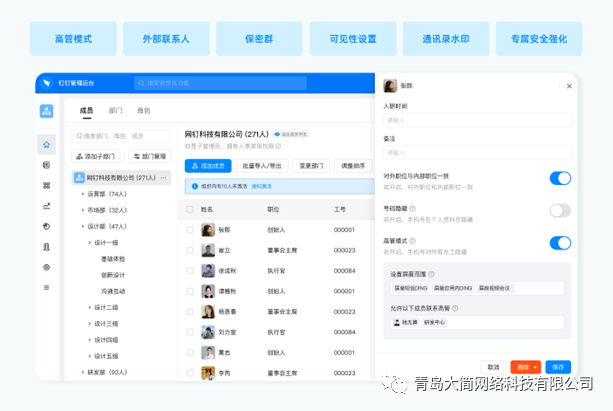
Task: Expand the 设计五组 group
Action: [x=90, y=356]
